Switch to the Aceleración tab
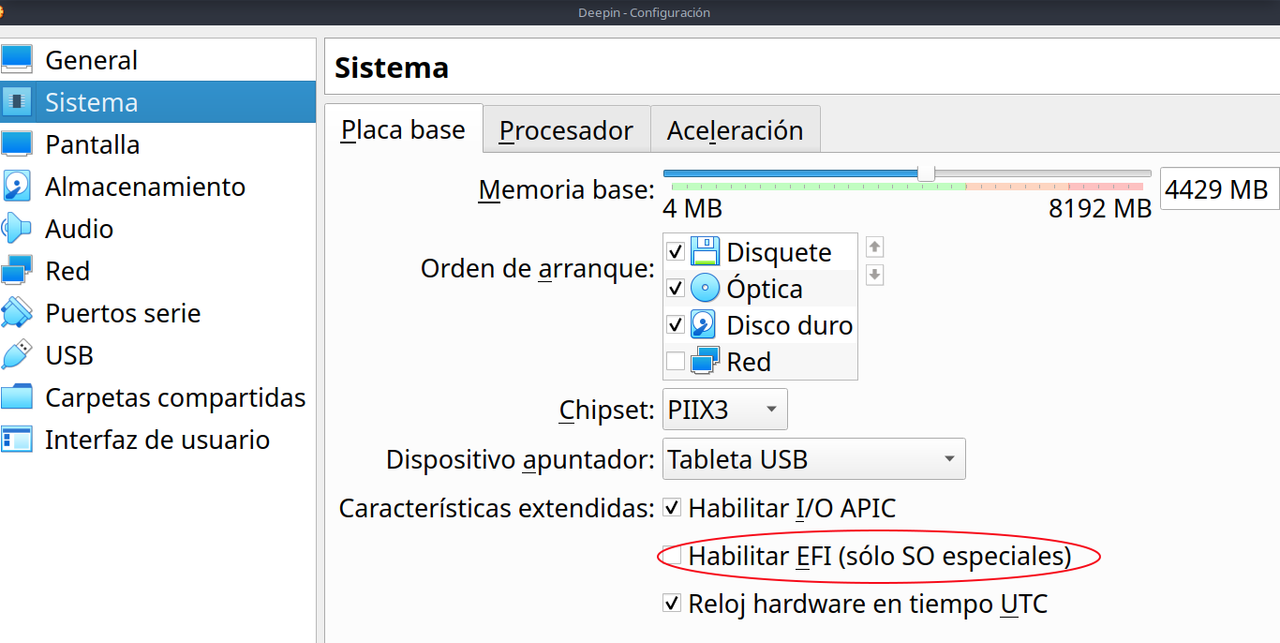Viewport: 1280px width, 643px height. tap(735, 131)
